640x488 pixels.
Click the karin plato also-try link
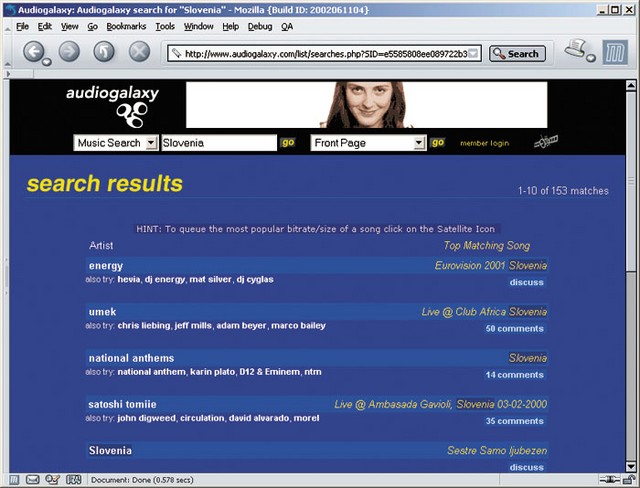coord(212,372)
